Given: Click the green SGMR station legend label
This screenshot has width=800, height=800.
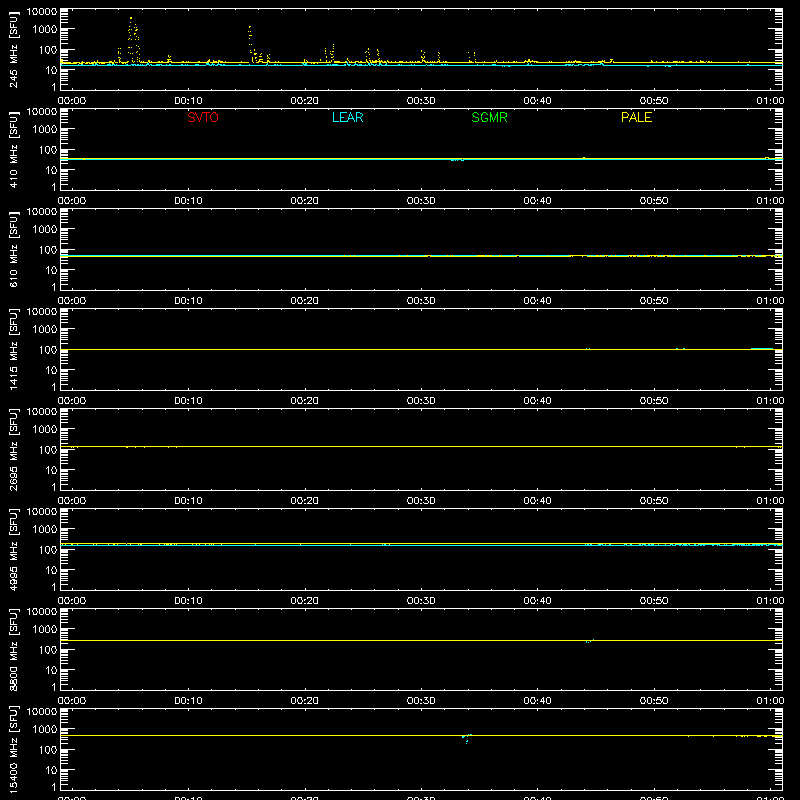Looking at the screenshot, I should [489, 117].
